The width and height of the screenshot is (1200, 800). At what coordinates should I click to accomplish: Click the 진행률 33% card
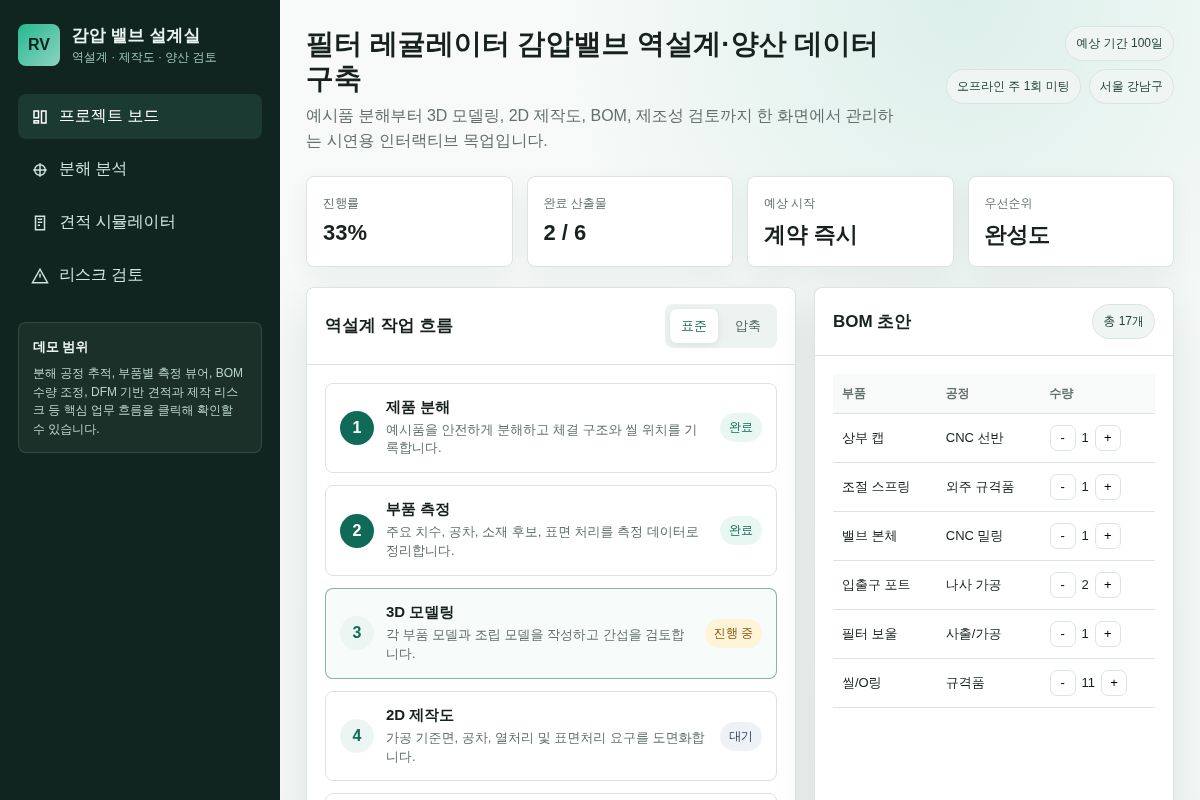[409, 222]
